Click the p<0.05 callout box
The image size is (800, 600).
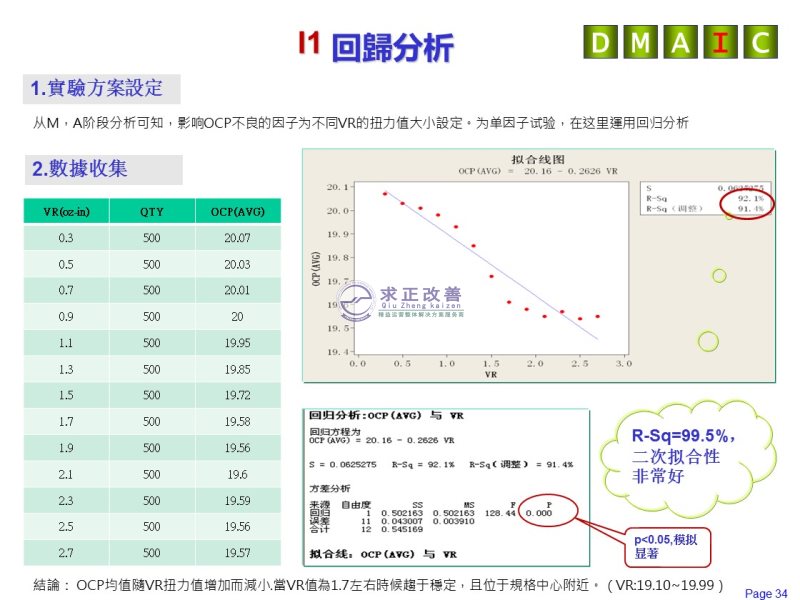tap(666, 546)
